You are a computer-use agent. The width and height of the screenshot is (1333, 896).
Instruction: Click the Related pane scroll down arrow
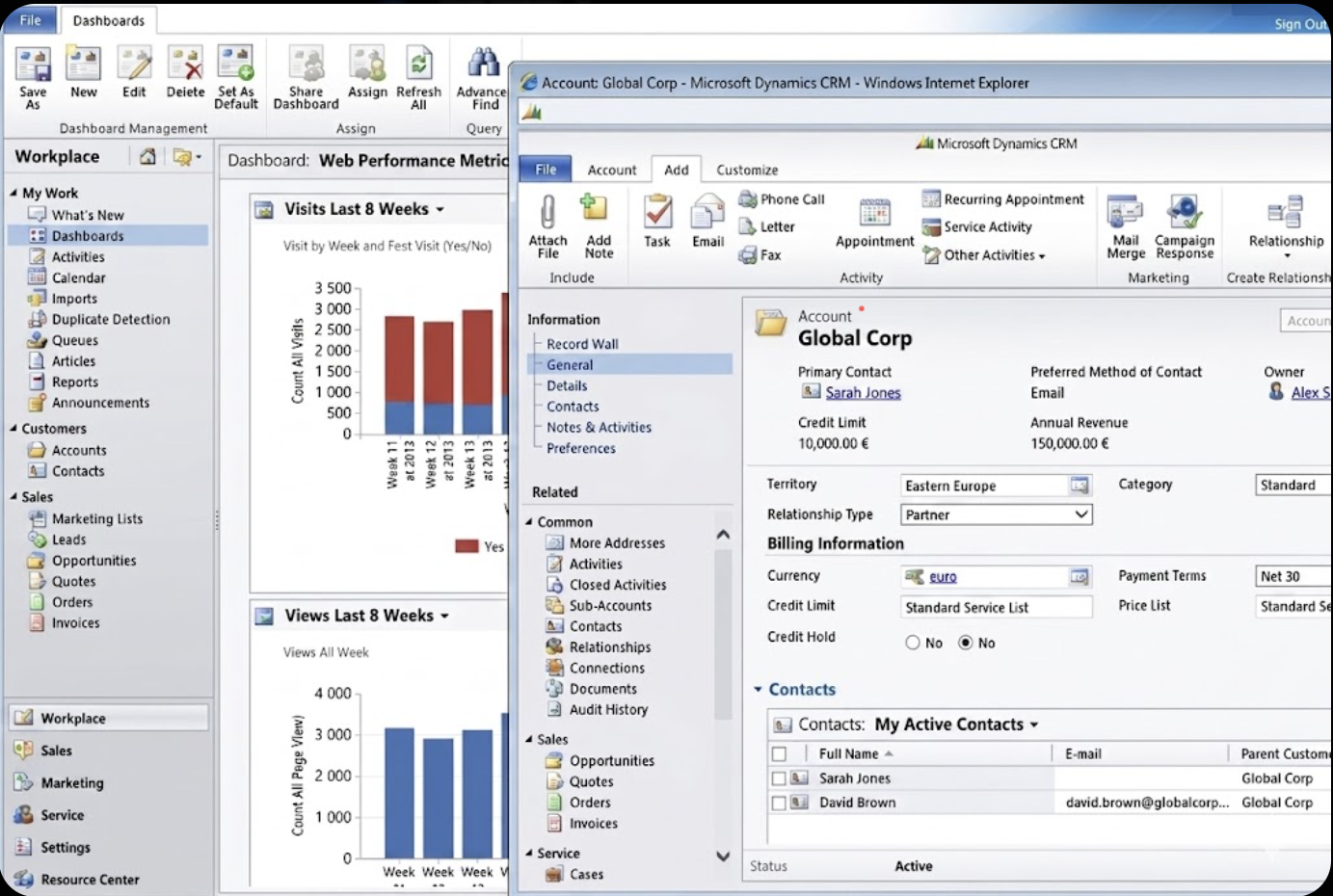pos(723,856)
